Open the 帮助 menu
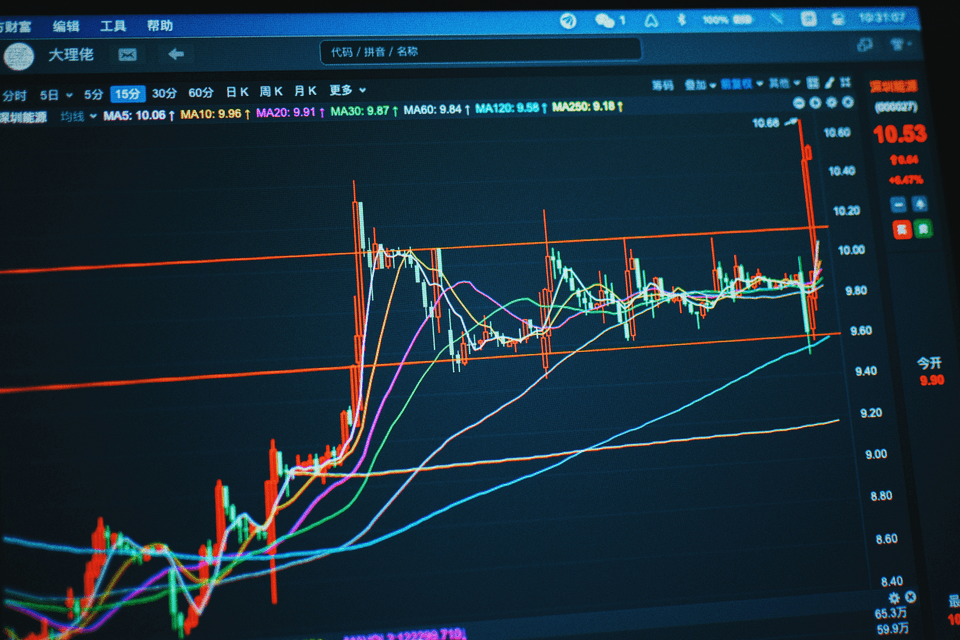960x640 pixels. click(159, 26)
